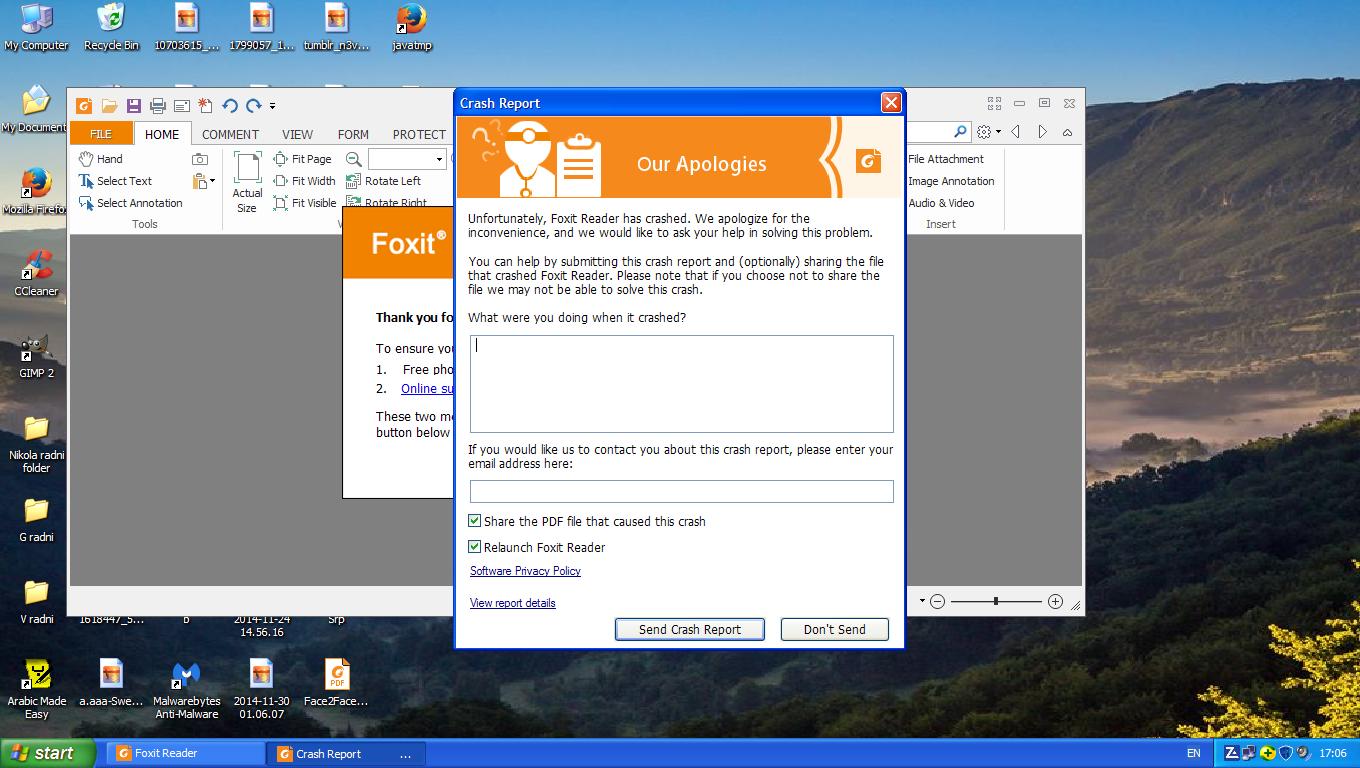Click Fit Visible in the ribbon
This screenshot has height=768, width=1360.
305,203
